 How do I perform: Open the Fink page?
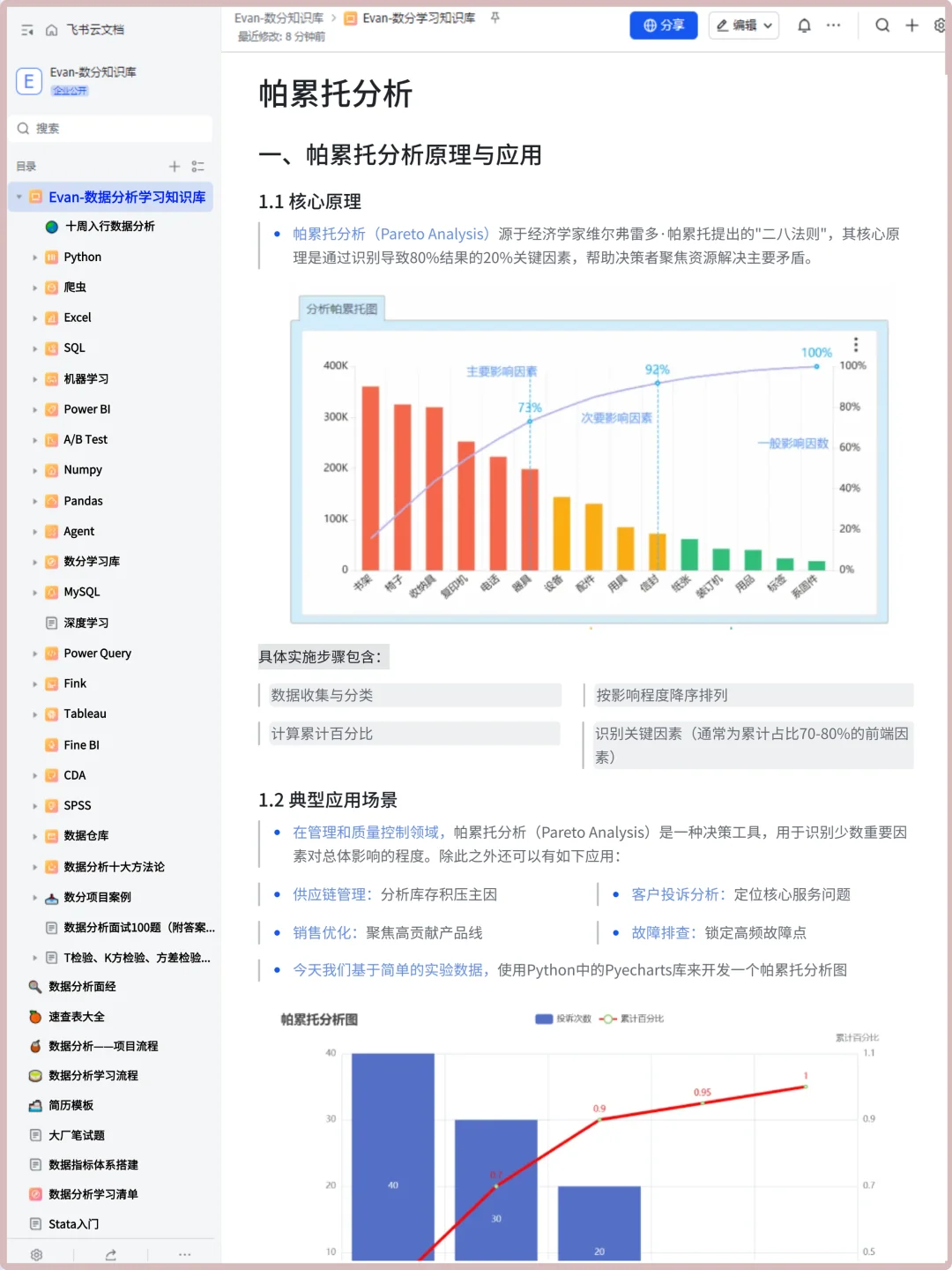pos(75,684)
